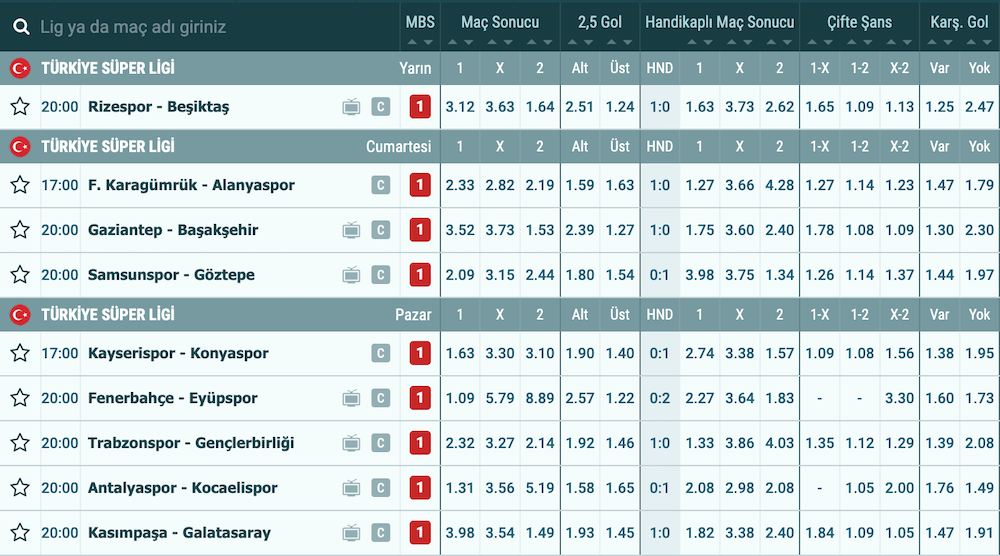1000x556 pixels.
Task: Select 3.12 home win odds for Rizespor
Action: 460,106
